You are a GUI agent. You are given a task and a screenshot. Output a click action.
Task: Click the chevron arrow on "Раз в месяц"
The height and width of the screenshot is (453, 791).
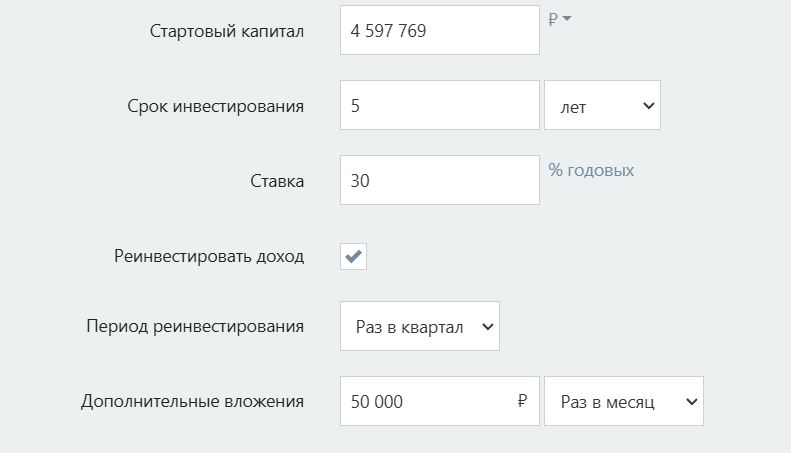click(x=691, y=401)
